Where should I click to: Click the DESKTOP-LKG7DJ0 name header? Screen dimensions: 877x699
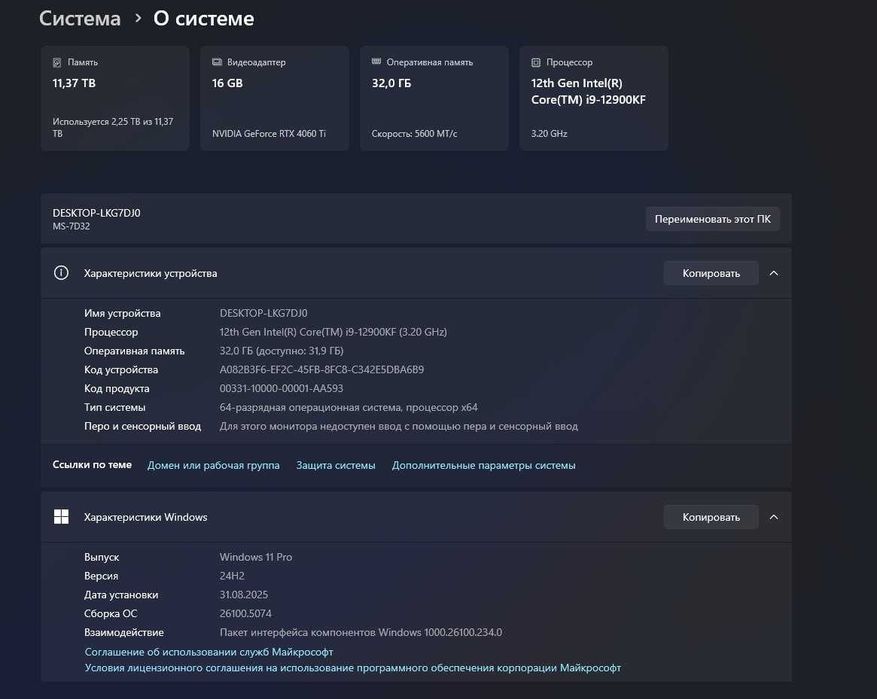coord(96,213)
